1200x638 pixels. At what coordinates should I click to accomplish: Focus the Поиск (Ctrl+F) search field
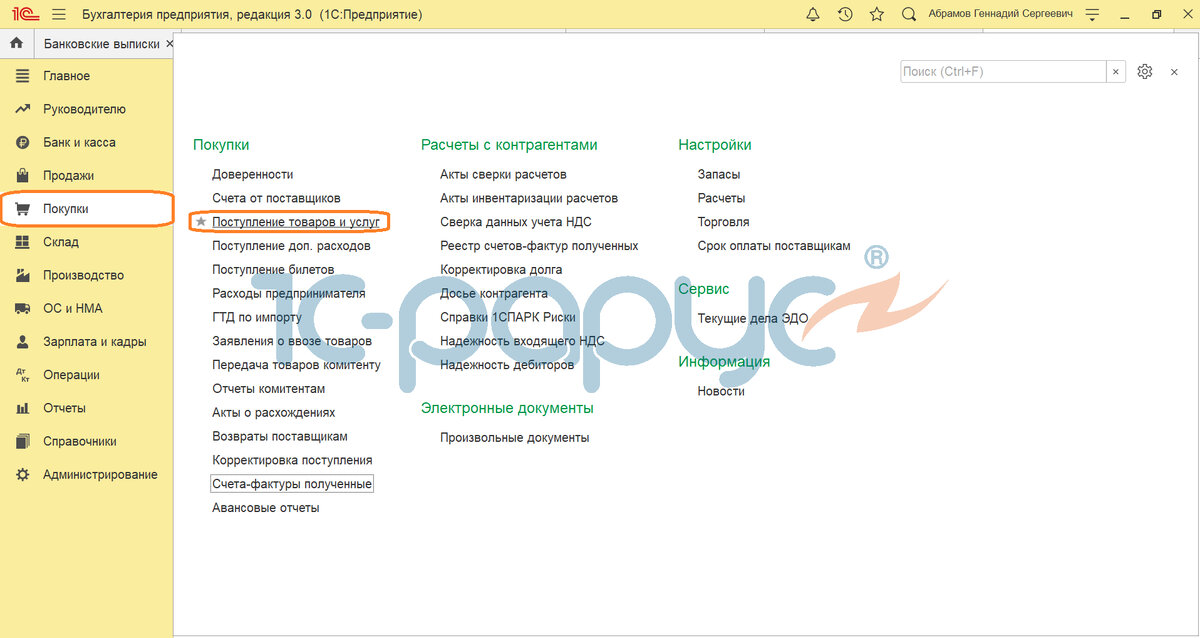[1003, 72]
